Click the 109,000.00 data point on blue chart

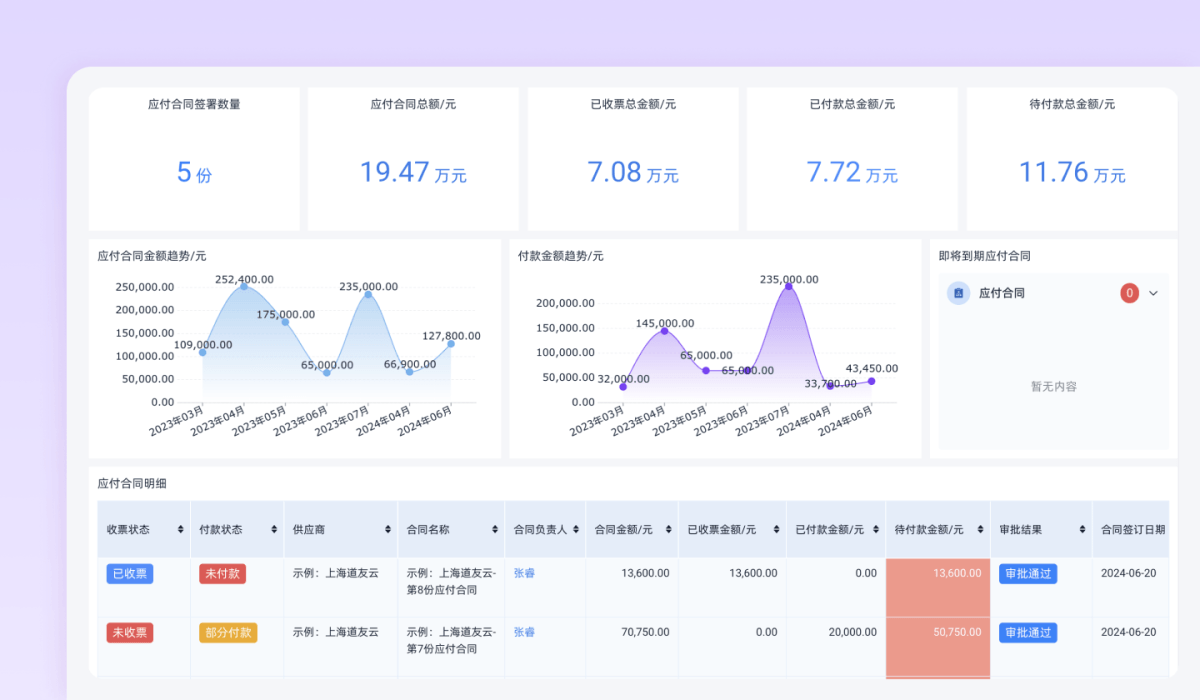(x=203, y=352)
